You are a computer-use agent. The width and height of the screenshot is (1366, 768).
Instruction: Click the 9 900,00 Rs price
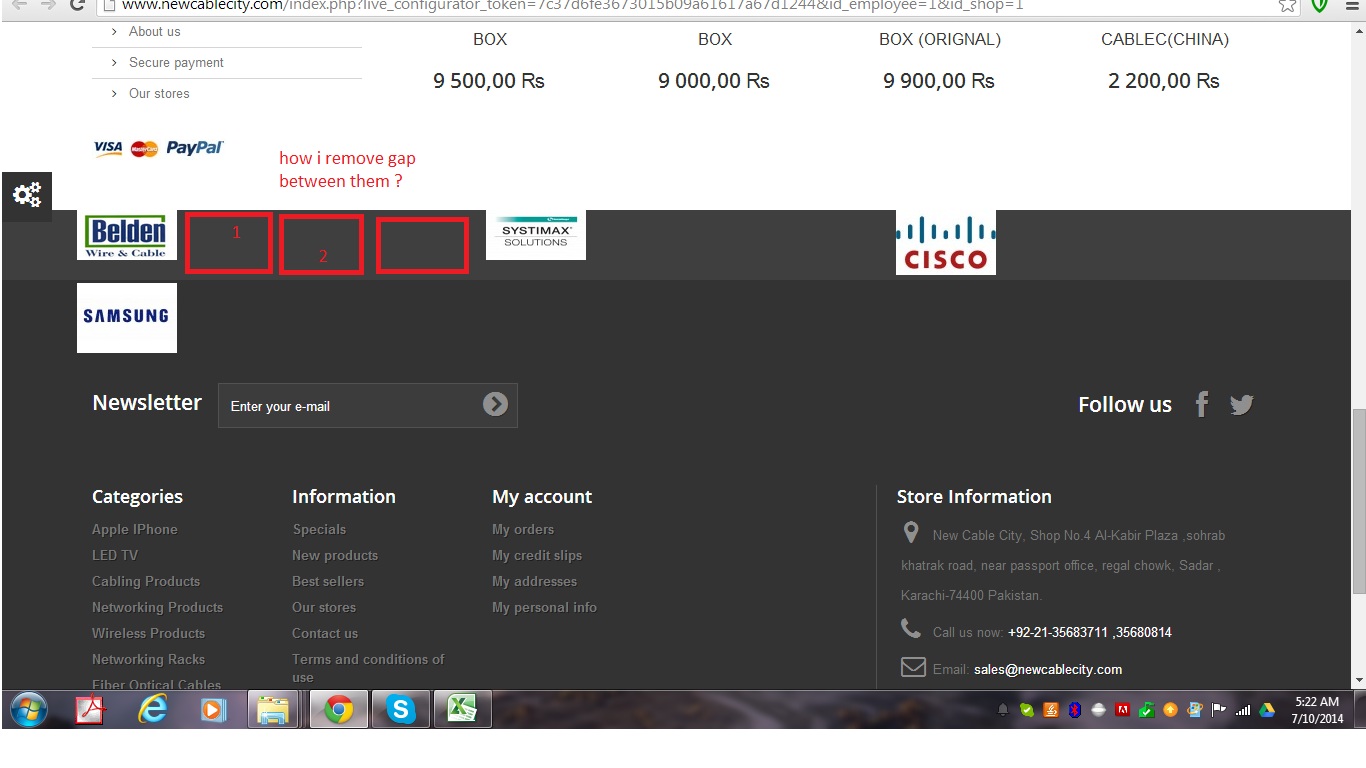pyautogui.click(x=939, y=81)
